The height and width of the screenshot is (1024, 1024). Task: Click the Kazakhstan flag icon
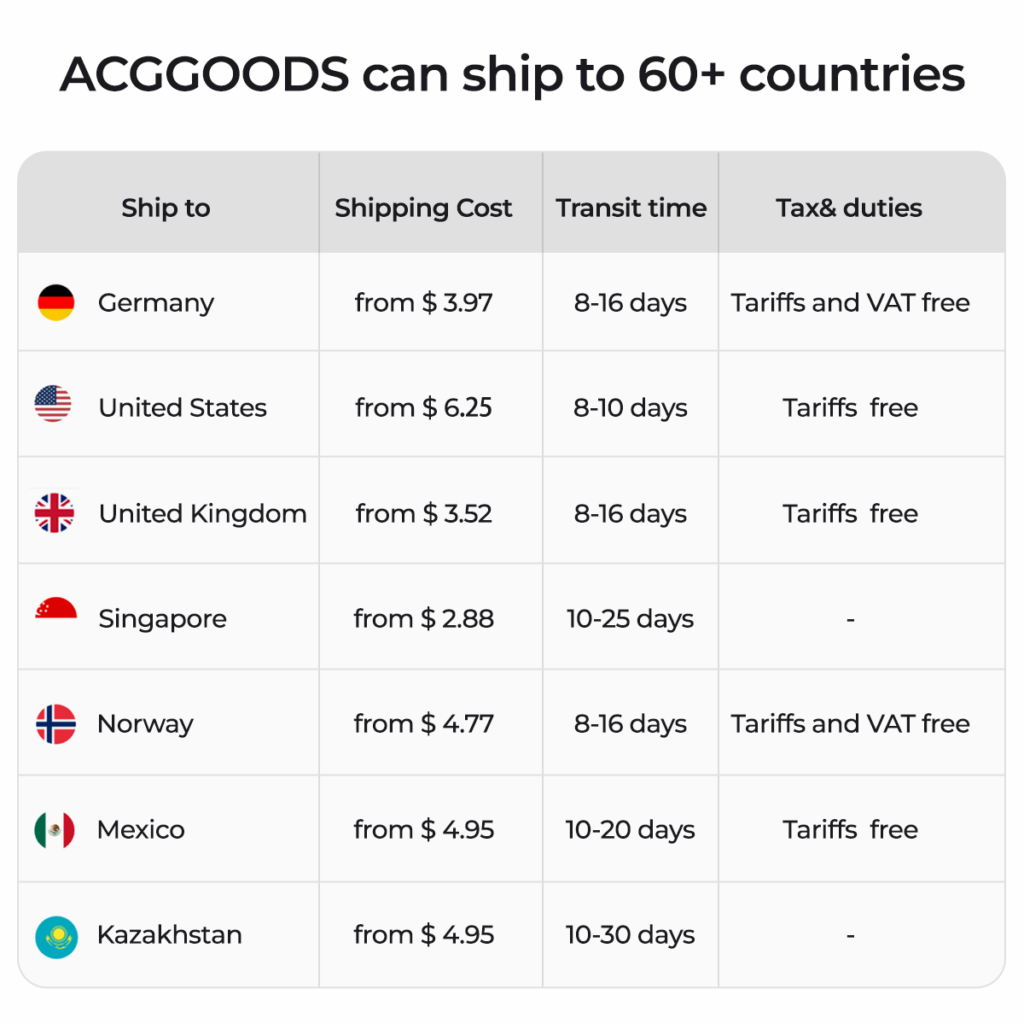click(x=55, y=936)
